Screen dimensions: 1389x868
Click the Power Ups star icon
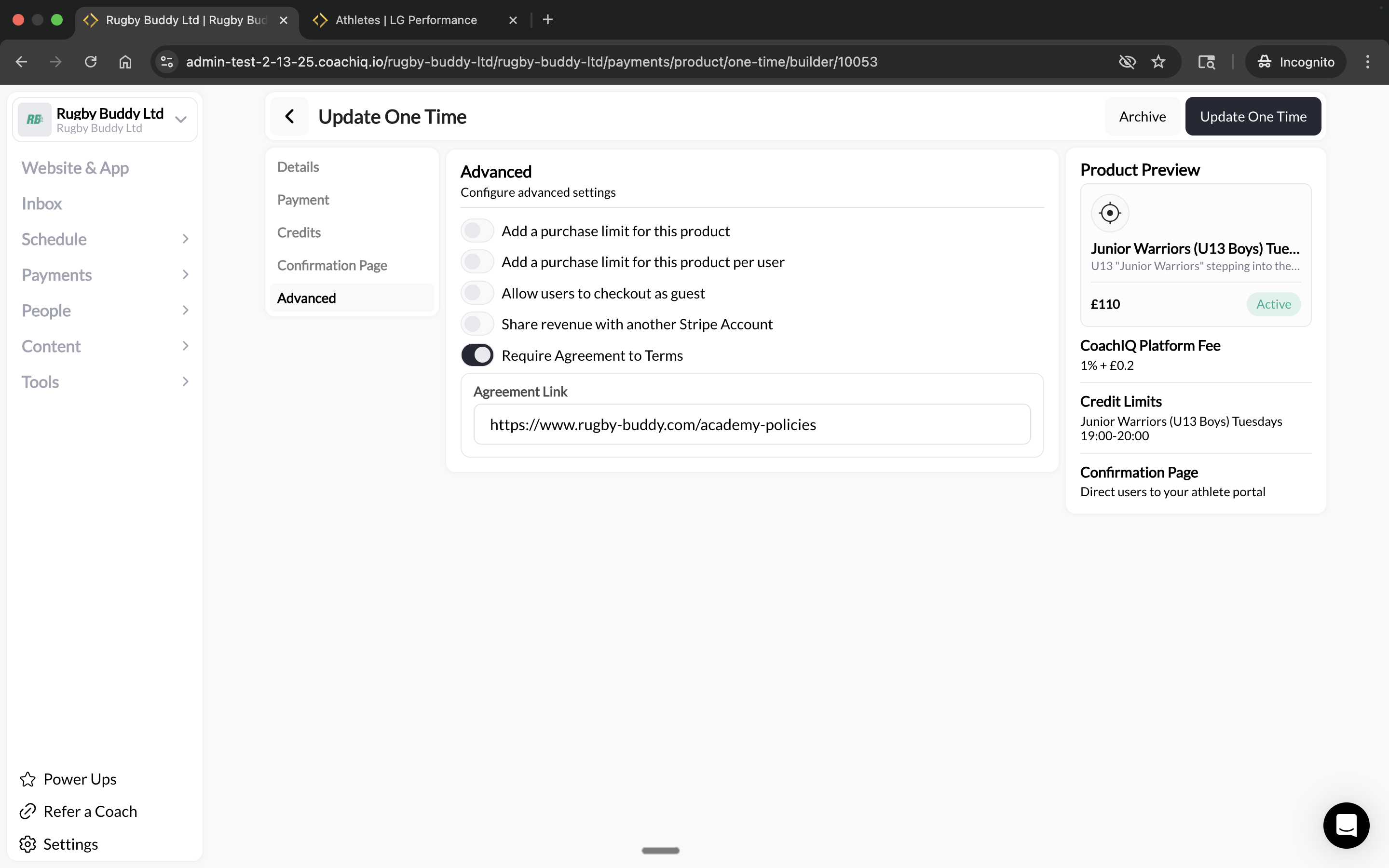coord(27,778)
